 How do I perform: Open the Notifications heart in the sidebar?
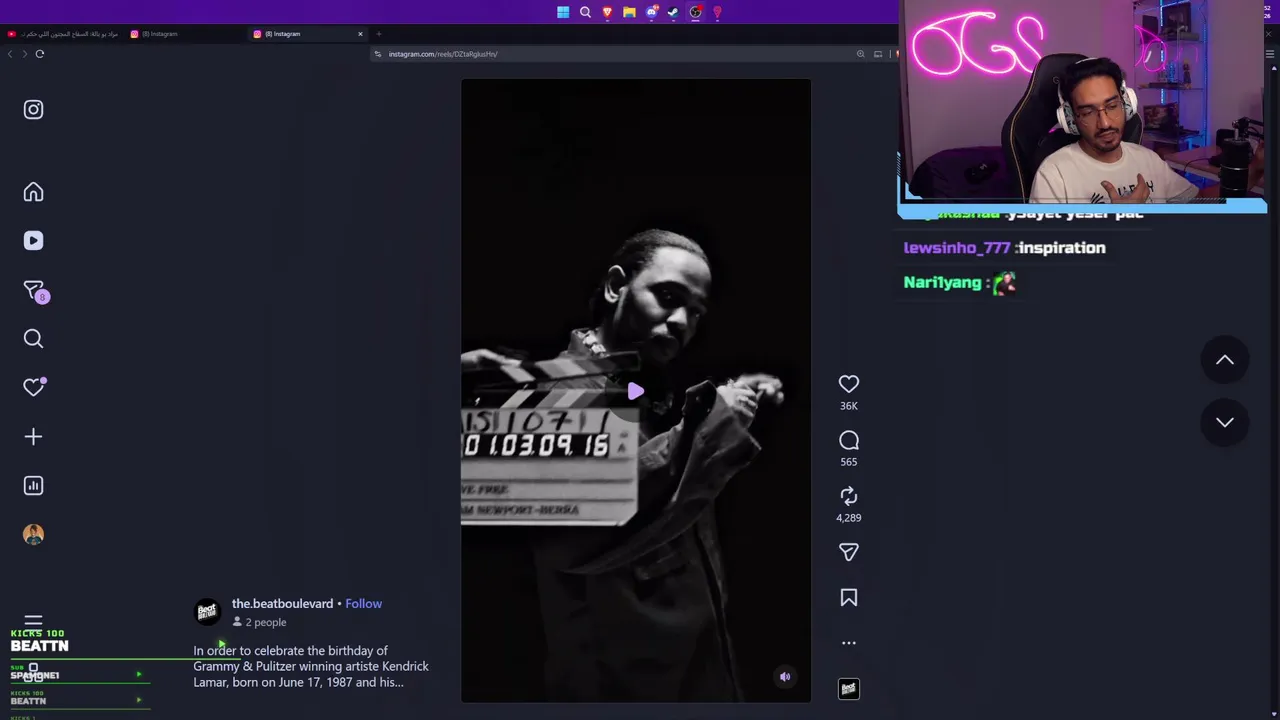(34, 387)
